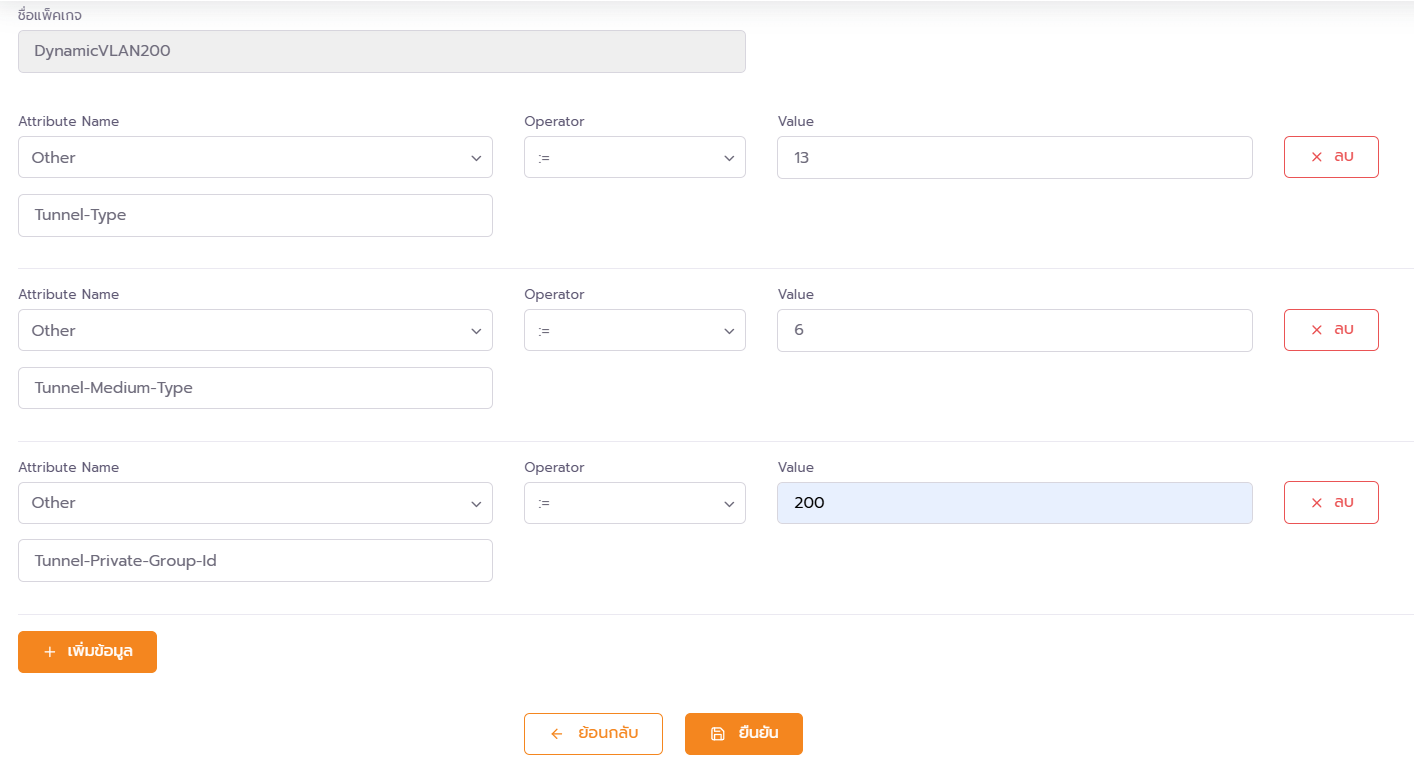Image resolution: width=1414 pixels, height=779 pixels.
Task: Click the X icon in the first ลบ button
Action: (x=1316, y=157)
